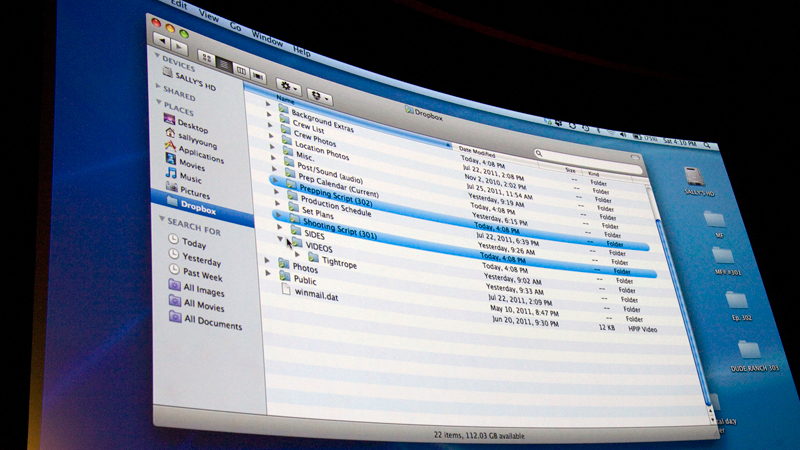
Task: Open the Help menu
Action: [x=302, y=51]
